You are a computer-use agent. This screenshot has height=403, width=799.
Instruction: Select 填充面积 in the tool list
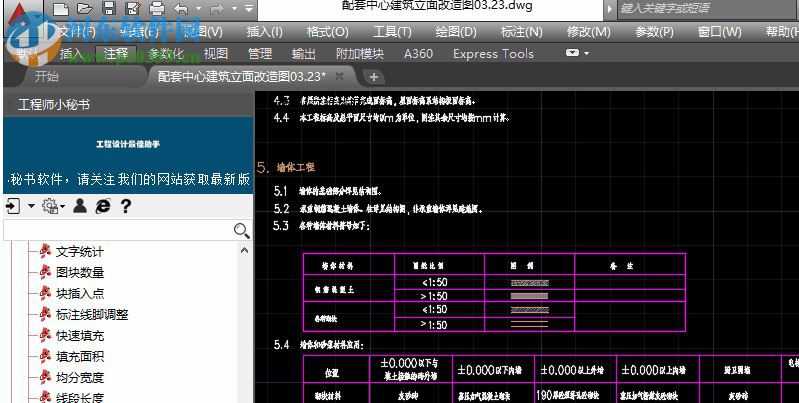coord(79,357)
